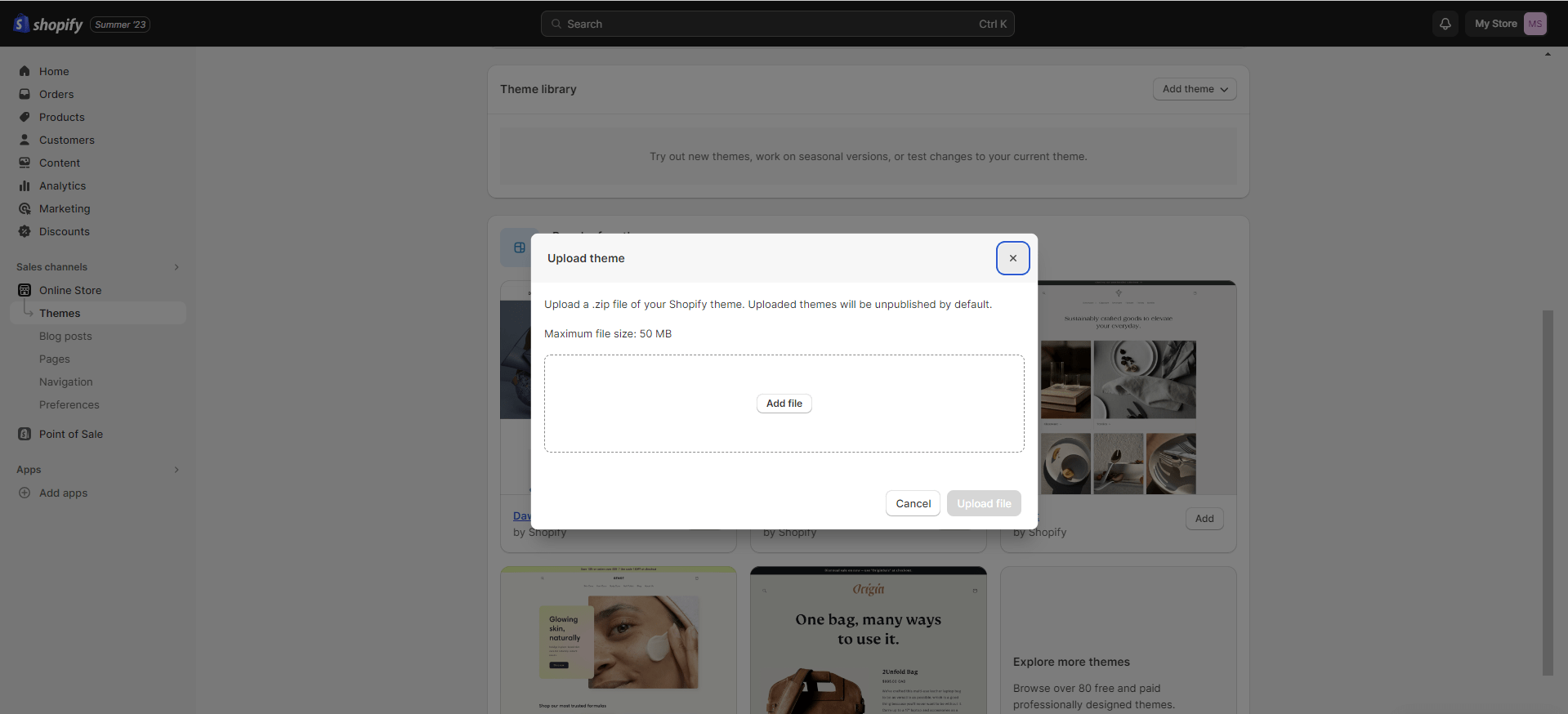Click the Home icon in sidebar
The width and height of the screenshot is (1568, 714).
point(25,71)
